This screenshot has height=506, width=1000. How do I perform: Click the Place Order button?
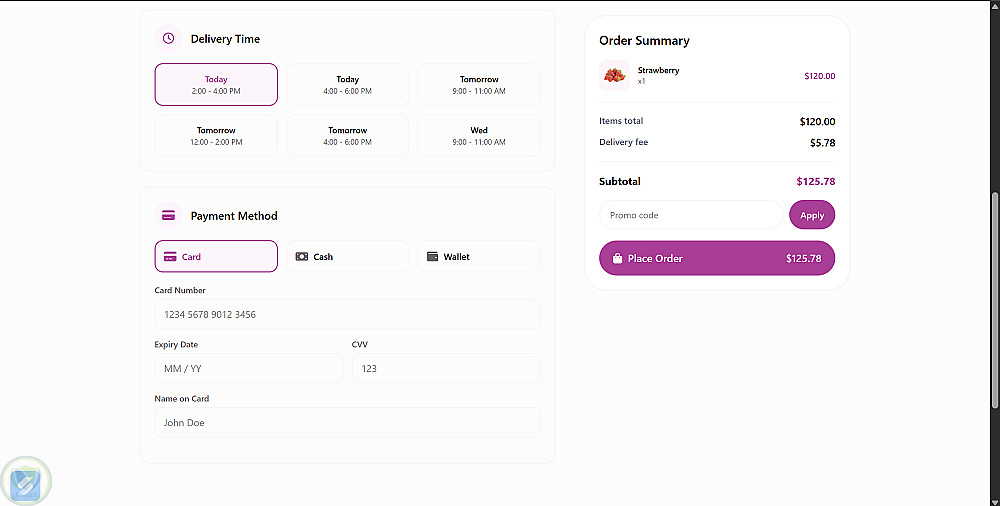tap(716, 258)
